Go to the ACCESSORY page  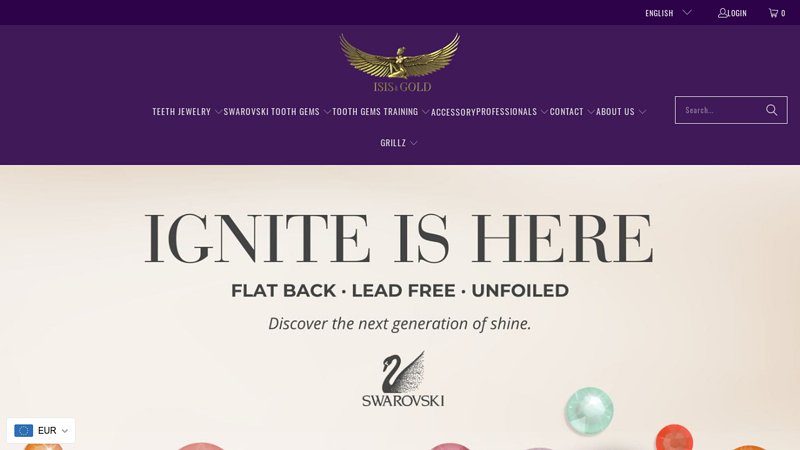pos(453,112)
